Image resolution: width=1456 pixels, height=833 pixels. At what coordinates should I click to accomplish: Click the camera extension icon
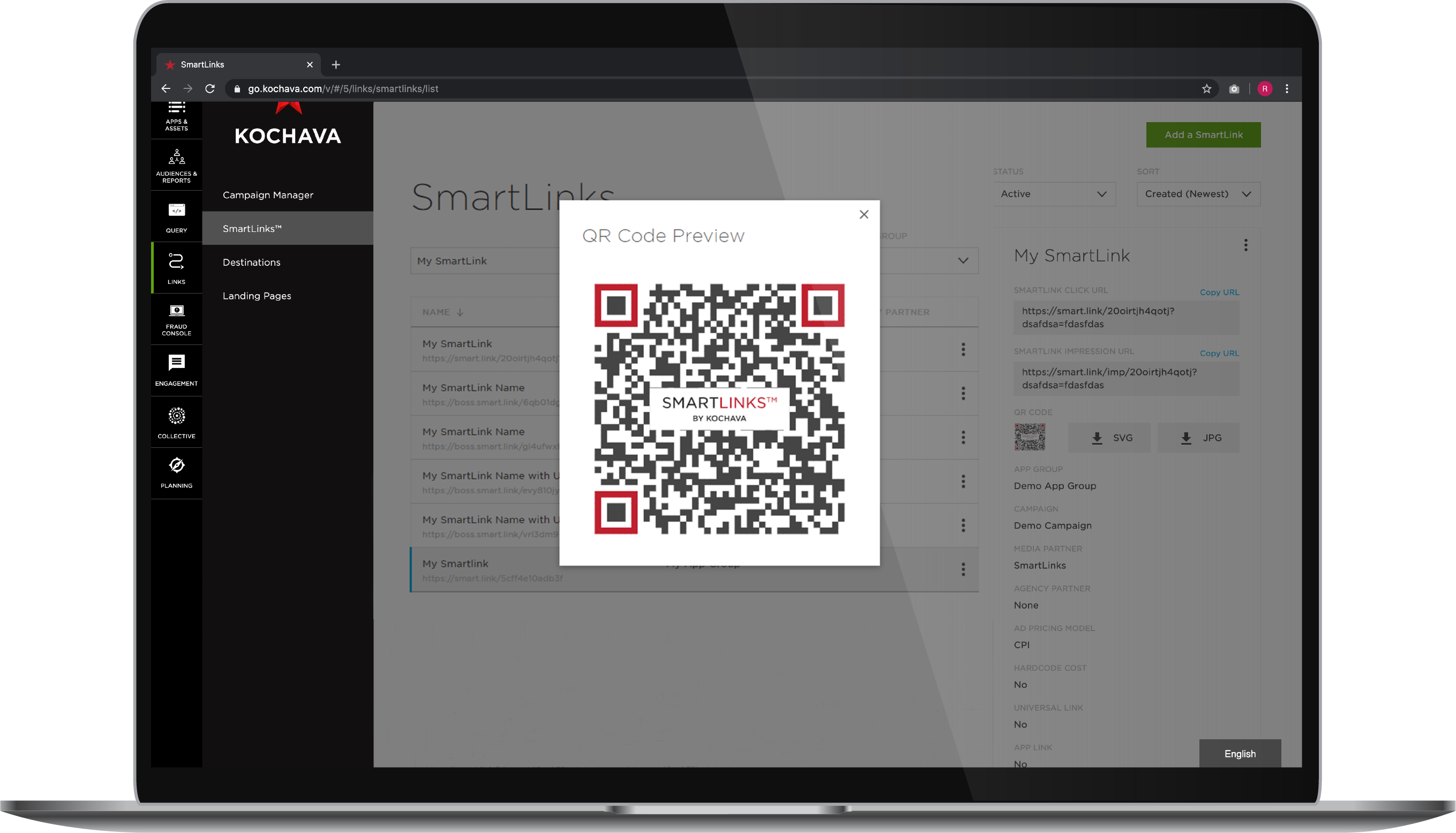point(1234,89)
